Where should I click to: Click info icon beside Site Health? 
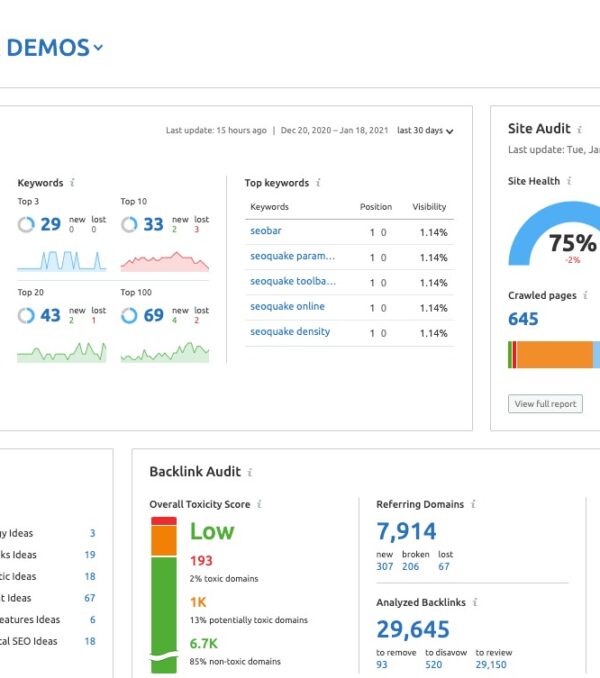click(x=570, y=181)
